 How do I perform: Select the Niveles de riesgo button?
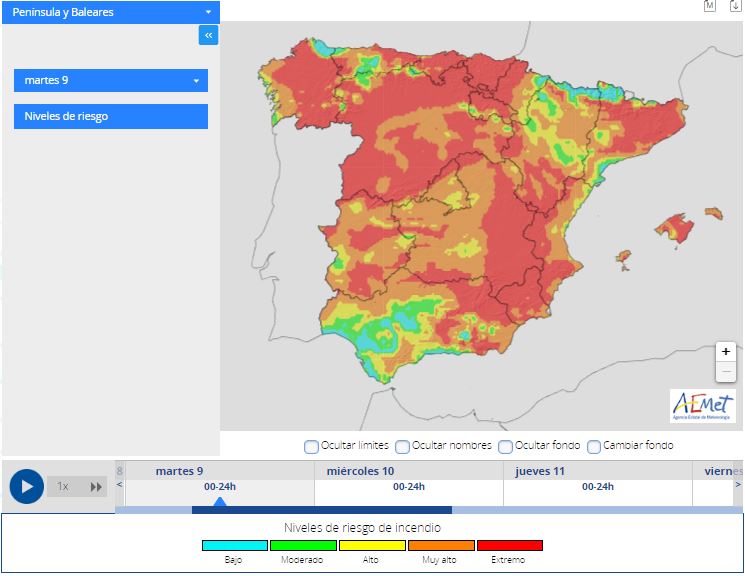[x=110, y=116]
